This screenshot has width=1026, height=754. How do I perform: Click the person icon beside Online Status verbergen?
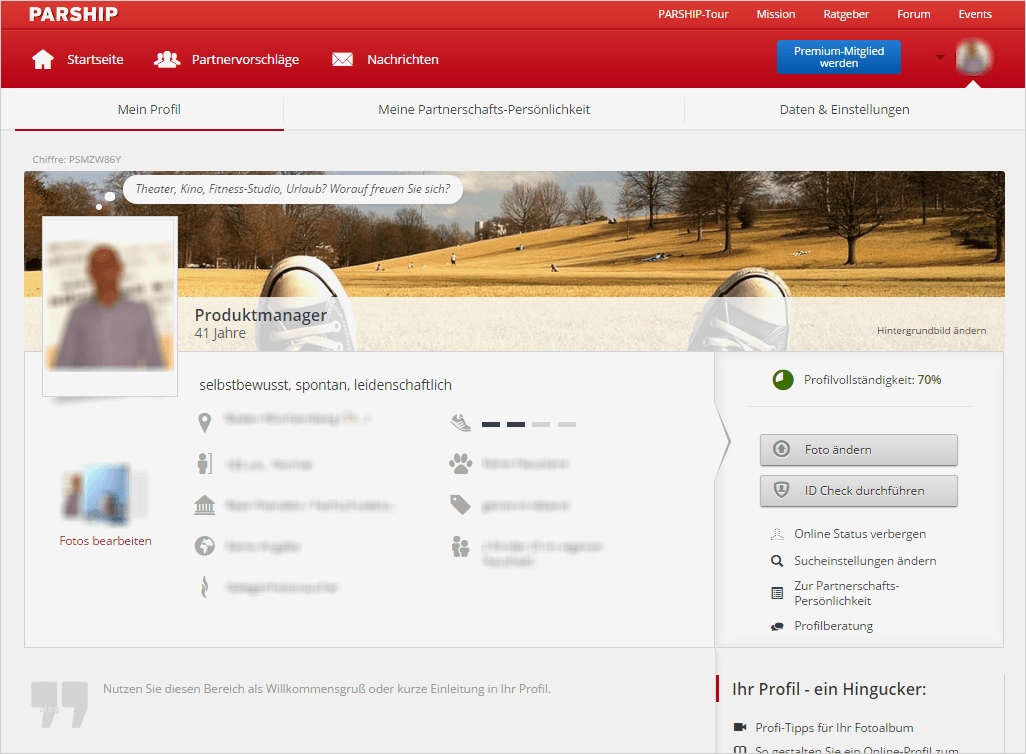point(777,534)
